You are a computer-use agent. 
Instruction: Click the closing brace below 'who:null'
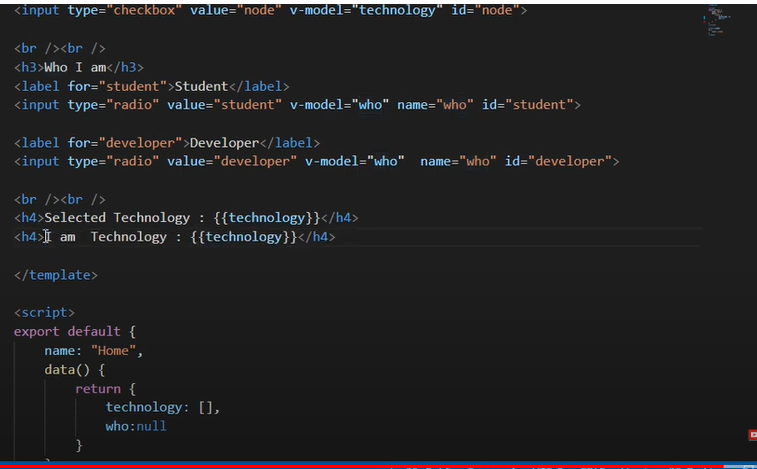tap(79, 445)
